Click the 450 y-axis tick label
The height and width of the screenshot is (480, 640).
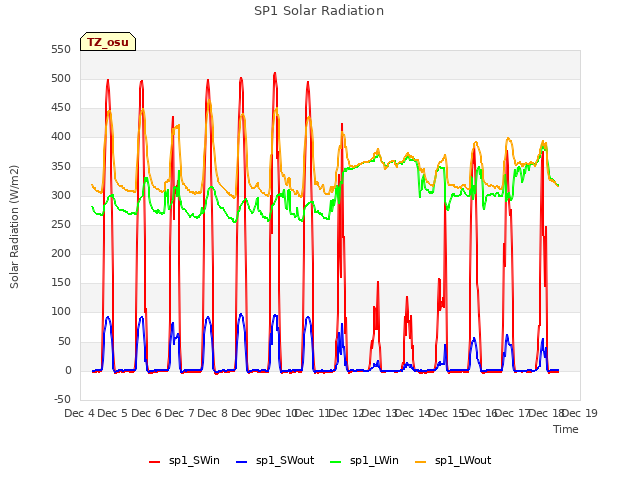click(x=61, y=108)
